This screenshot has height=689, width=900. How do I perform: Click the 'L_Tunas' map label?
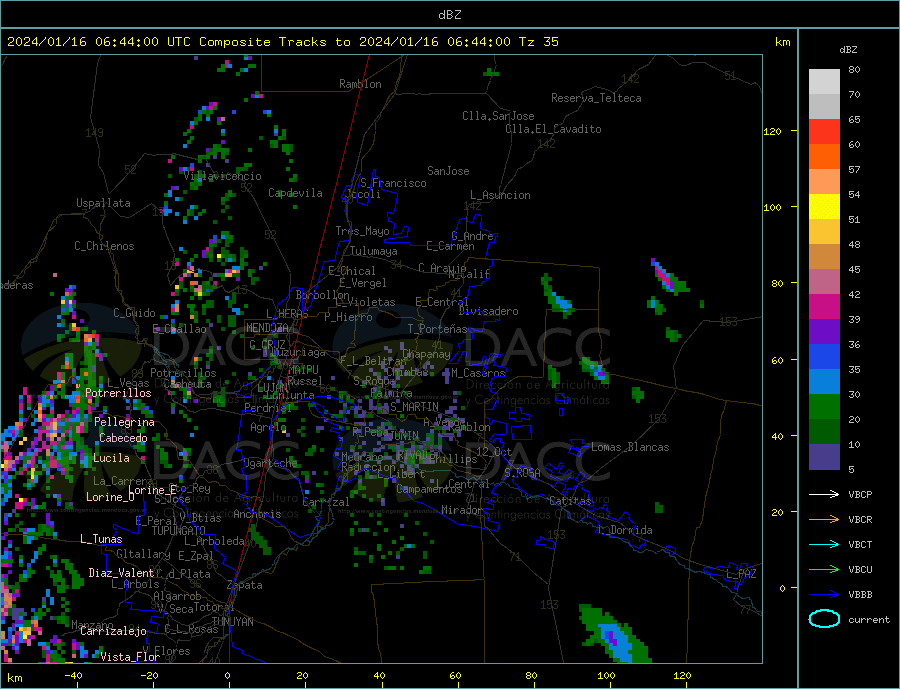(x=101, y=539)
